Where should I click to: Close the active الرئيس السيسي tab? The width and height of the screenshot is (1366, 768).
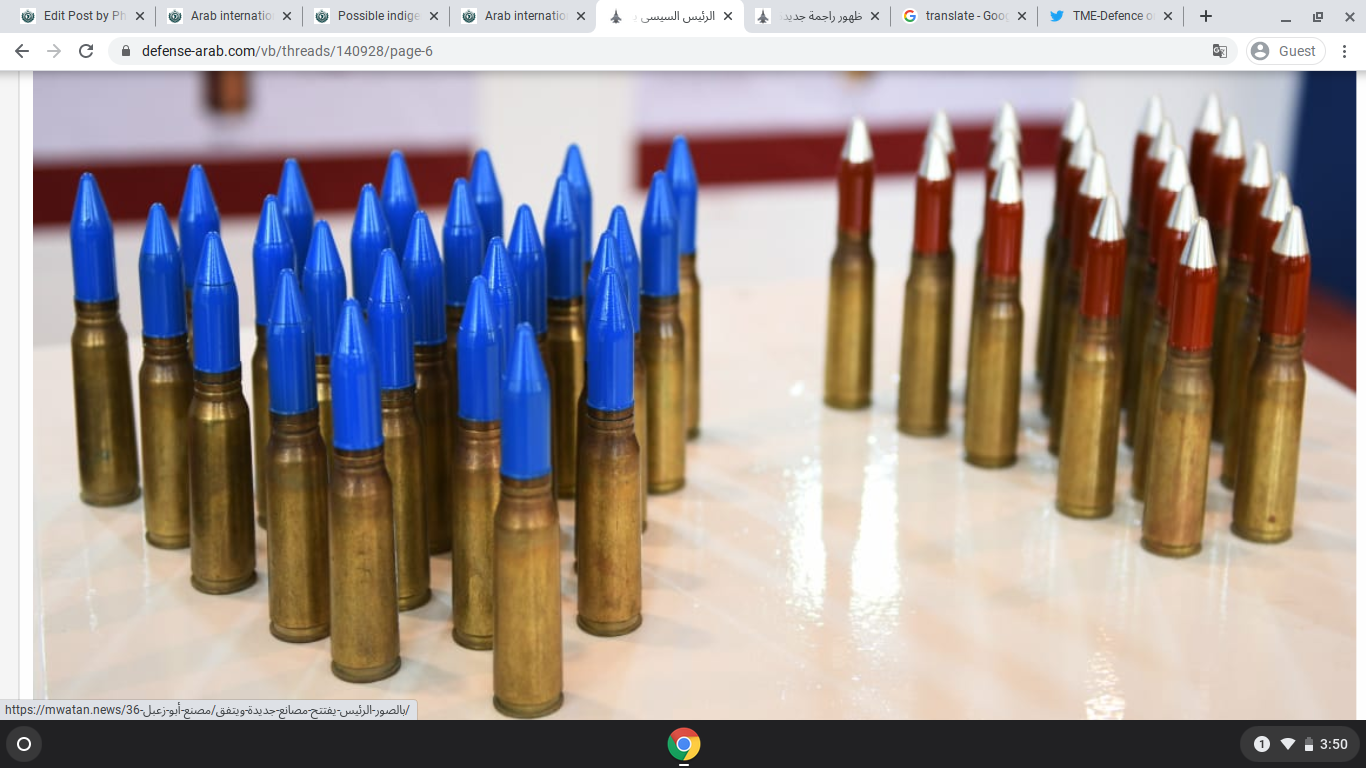pos(728,16)
